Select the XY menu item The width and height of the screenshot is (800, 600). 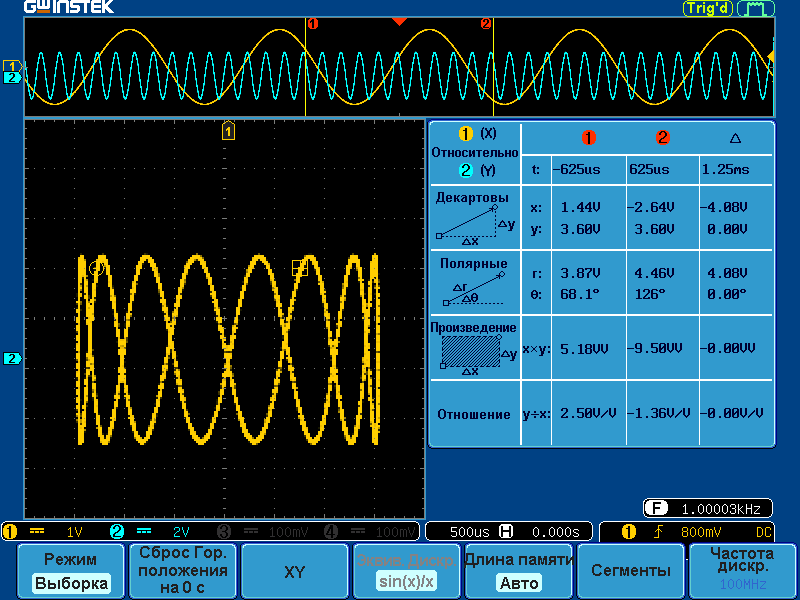coord(294,571)
